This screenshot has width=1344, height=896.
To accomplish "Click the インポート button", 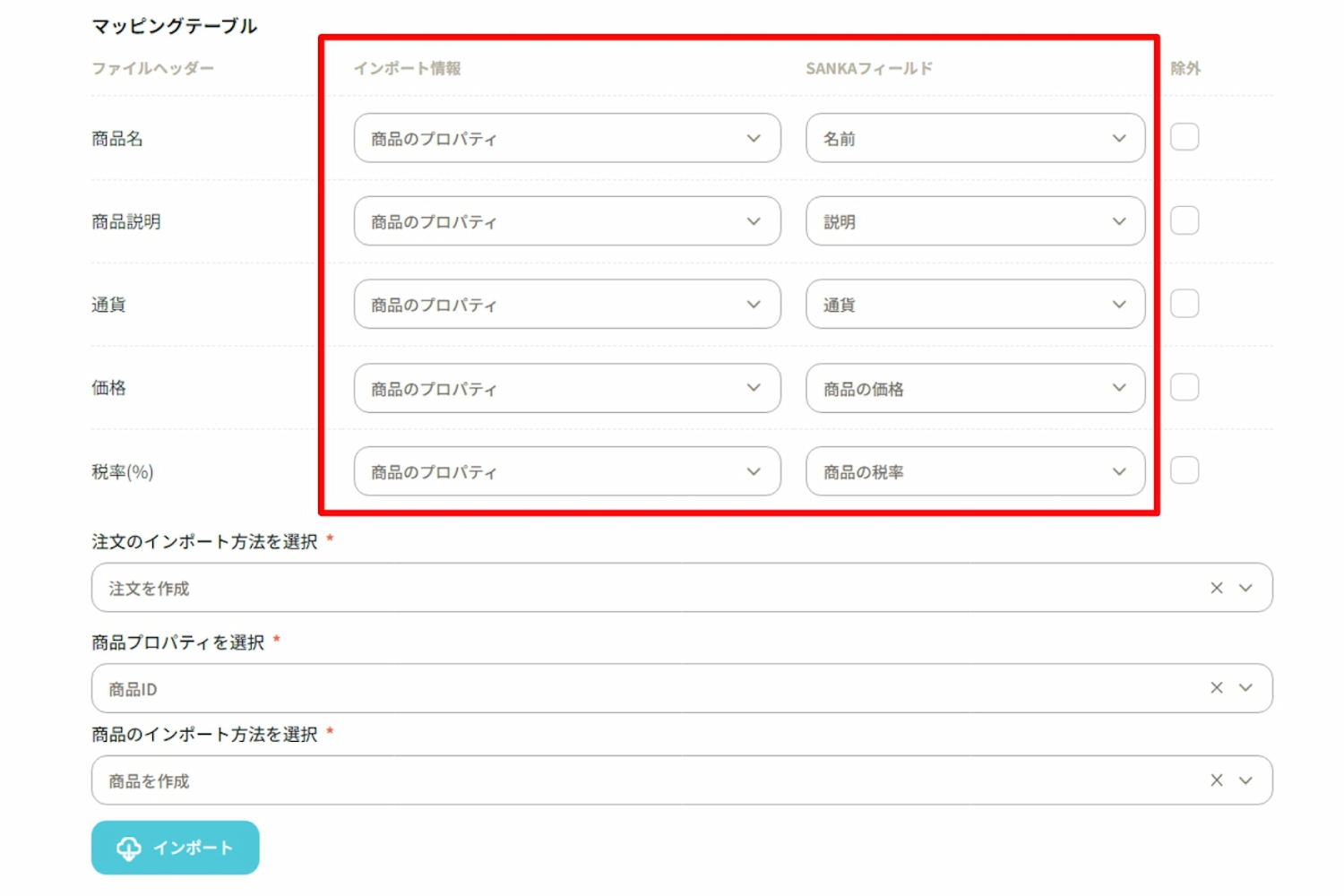I will tap(176, 848).
